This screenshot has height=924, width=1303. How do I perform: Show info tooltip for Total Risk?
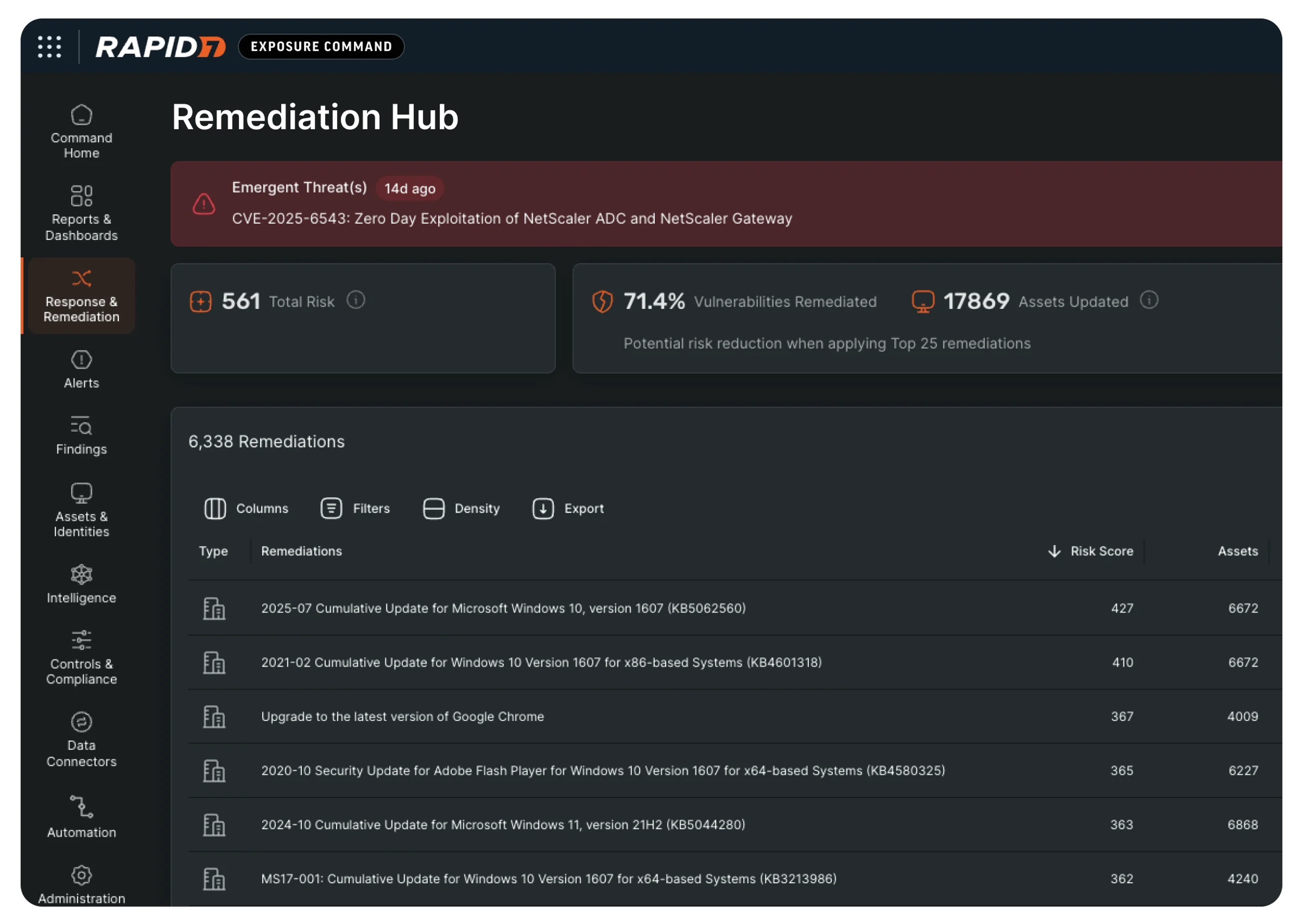(x=356, y=300)
